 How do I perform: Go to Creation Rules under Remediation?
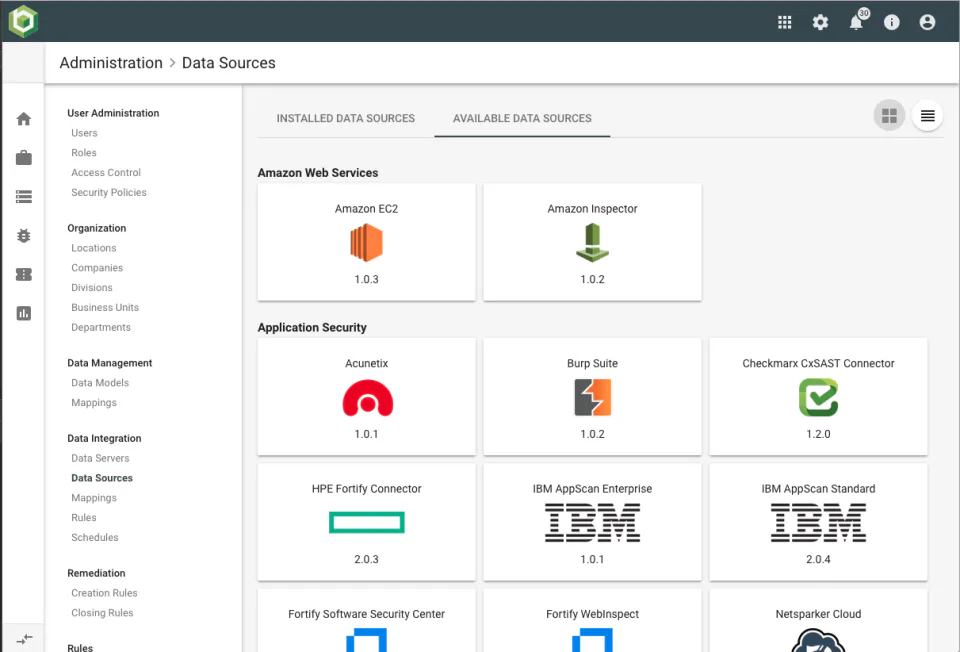coord(104,593)
